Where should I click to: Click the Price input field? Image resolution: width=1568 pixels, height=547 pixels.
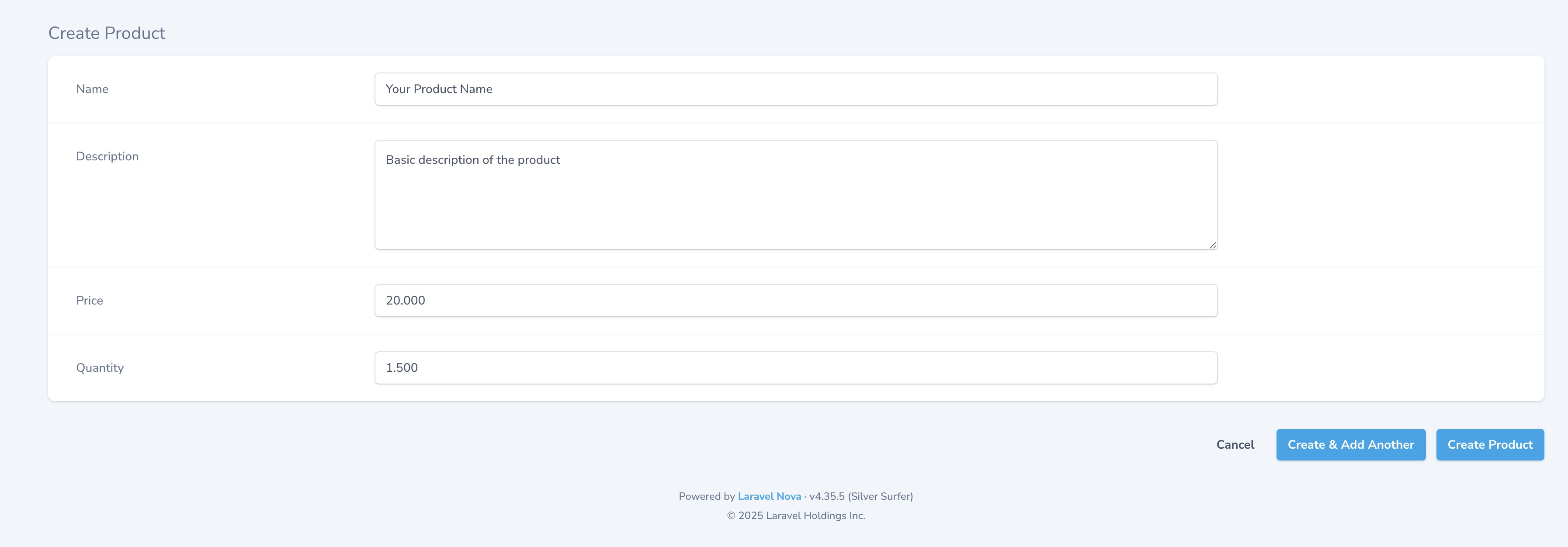click(795, 300)
